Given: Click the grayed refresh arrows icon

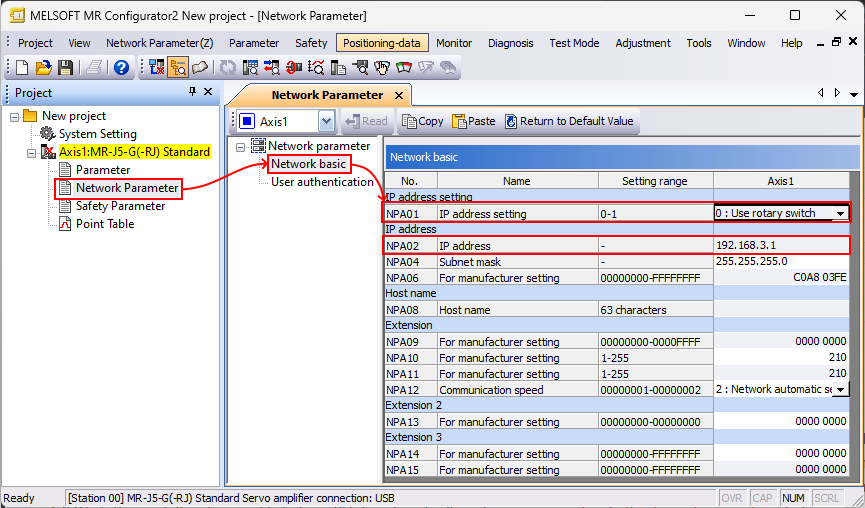Looking at the screenshot, I should 227,67.
